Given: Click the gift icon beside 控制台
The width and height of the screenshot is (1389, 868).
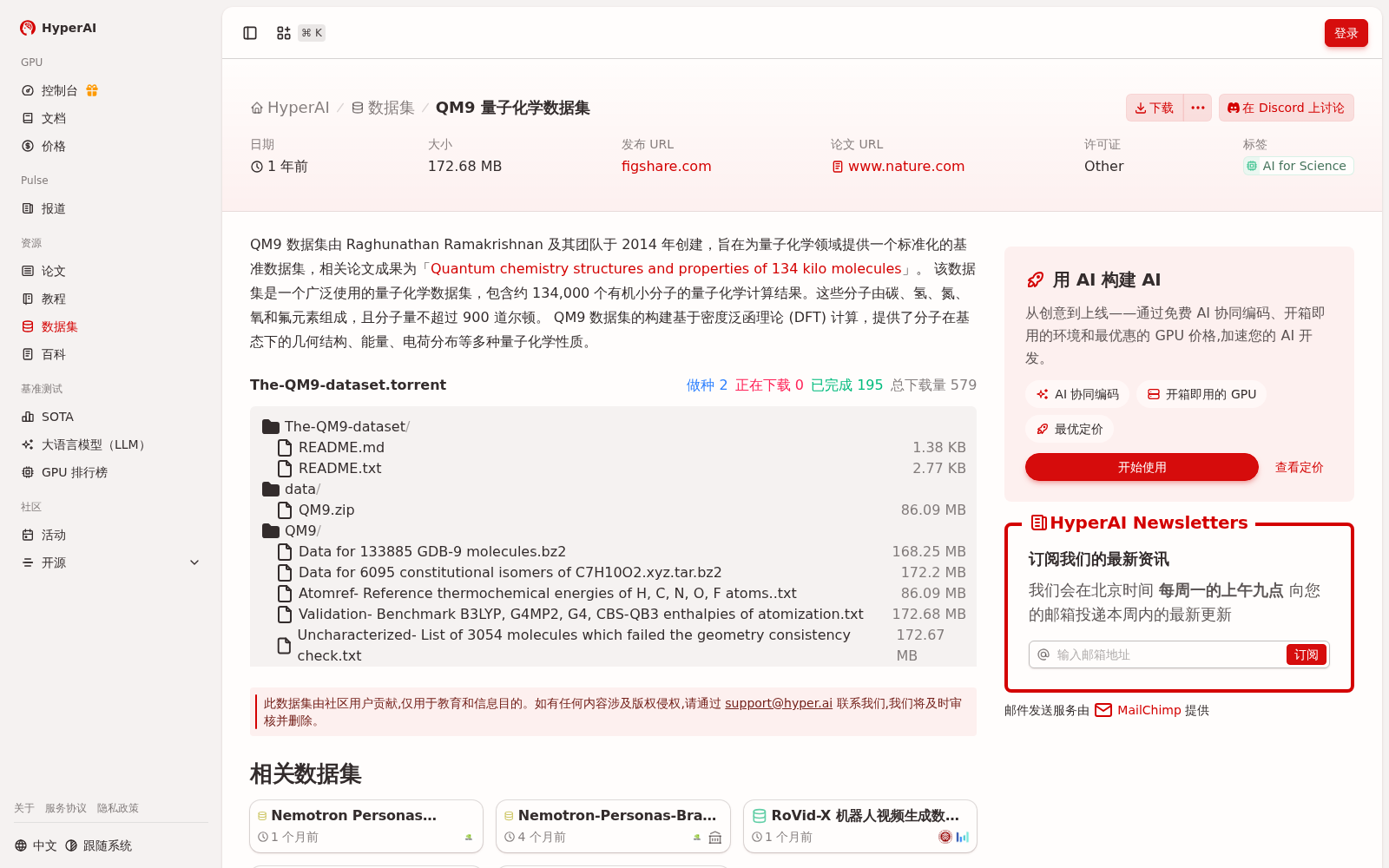Looking at the screenshot, I should coord(92,90).
